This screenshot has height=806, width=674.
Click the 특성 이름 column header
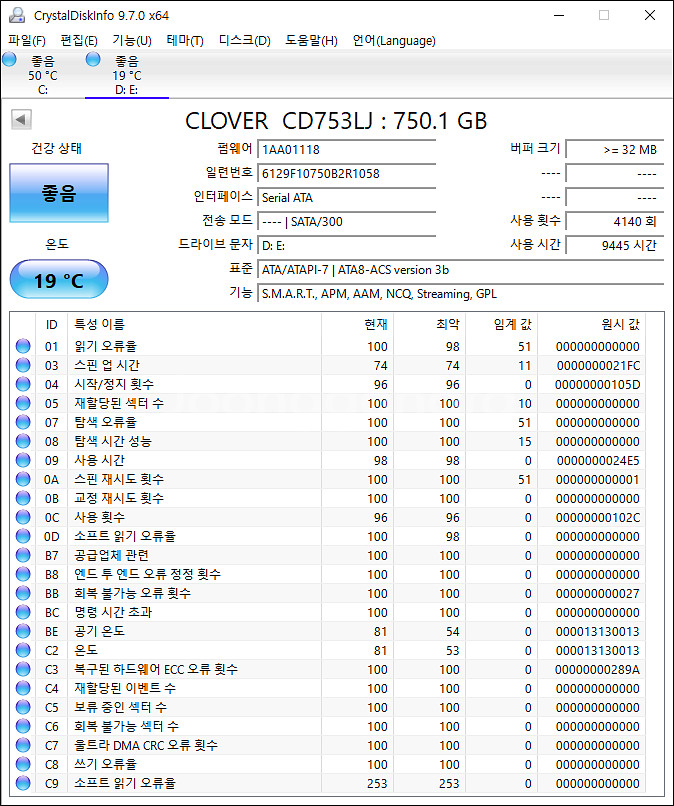[194, 324]
